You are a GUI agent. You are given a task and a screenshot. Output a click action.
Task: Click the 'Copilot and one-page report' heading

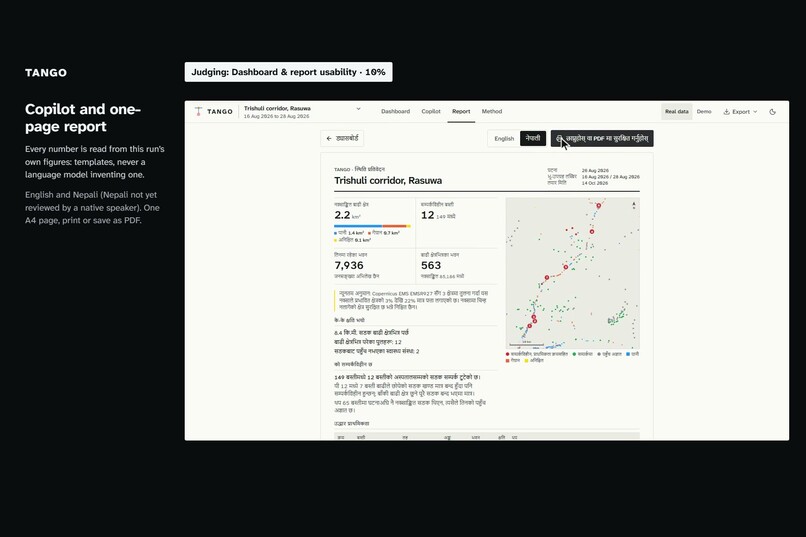coord(83,118)
